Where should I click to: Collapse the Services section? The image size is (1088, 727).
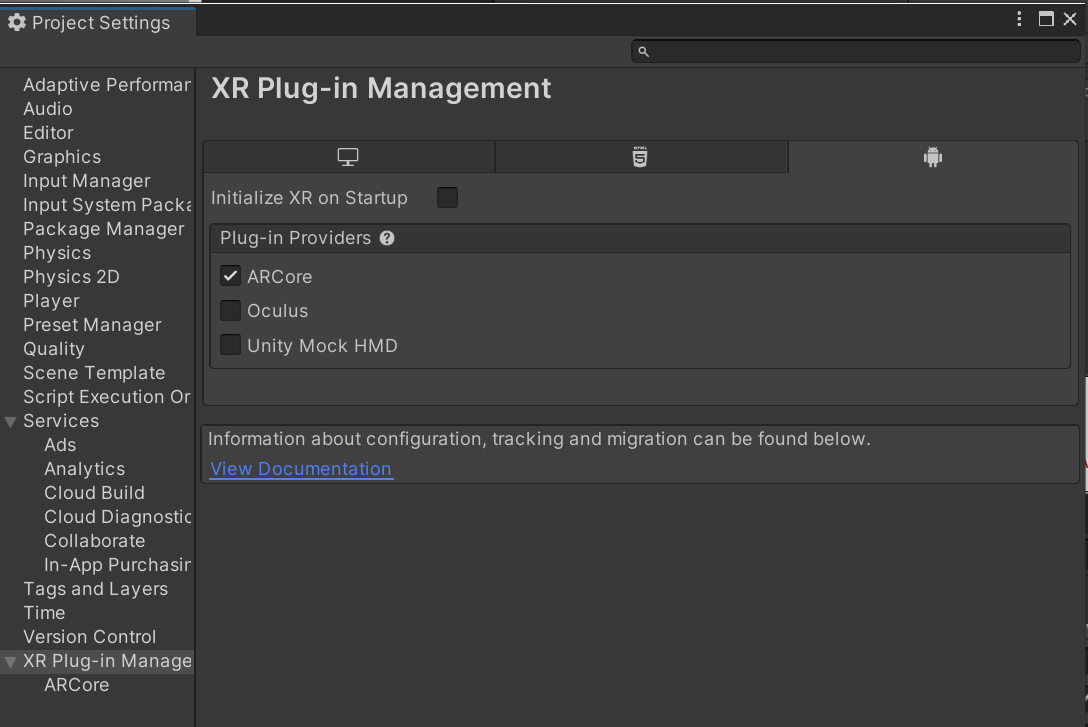[9, 421]
